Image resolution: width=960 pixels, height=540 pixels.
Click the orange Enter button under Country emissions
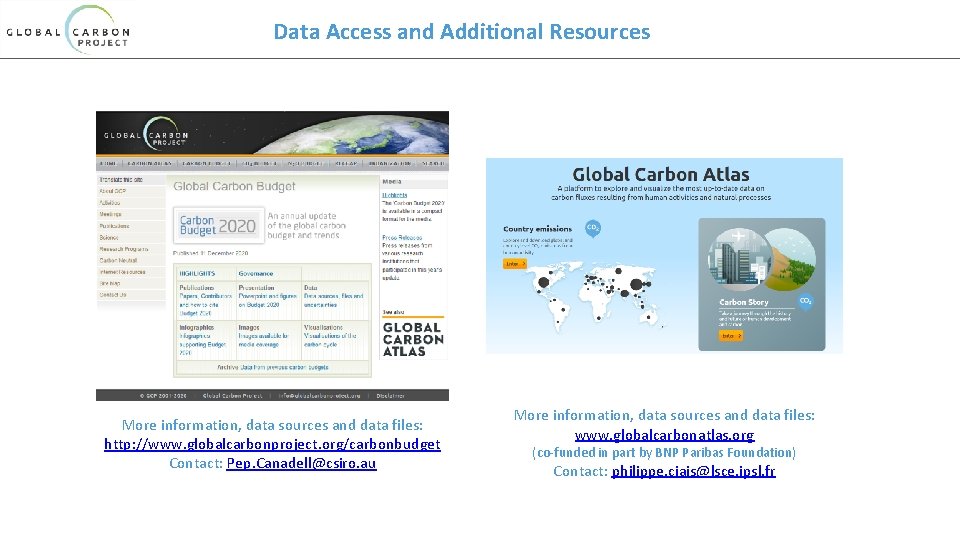pos(515,264)
